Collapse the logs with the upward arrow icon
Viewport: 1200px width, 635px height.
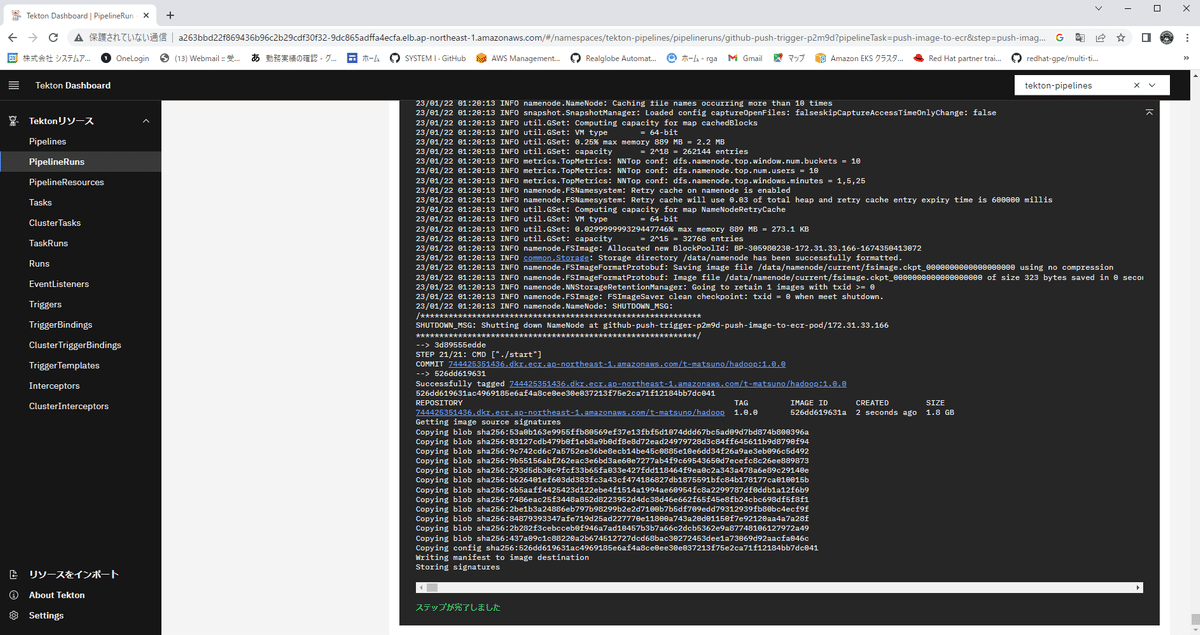pos(1148,112)
